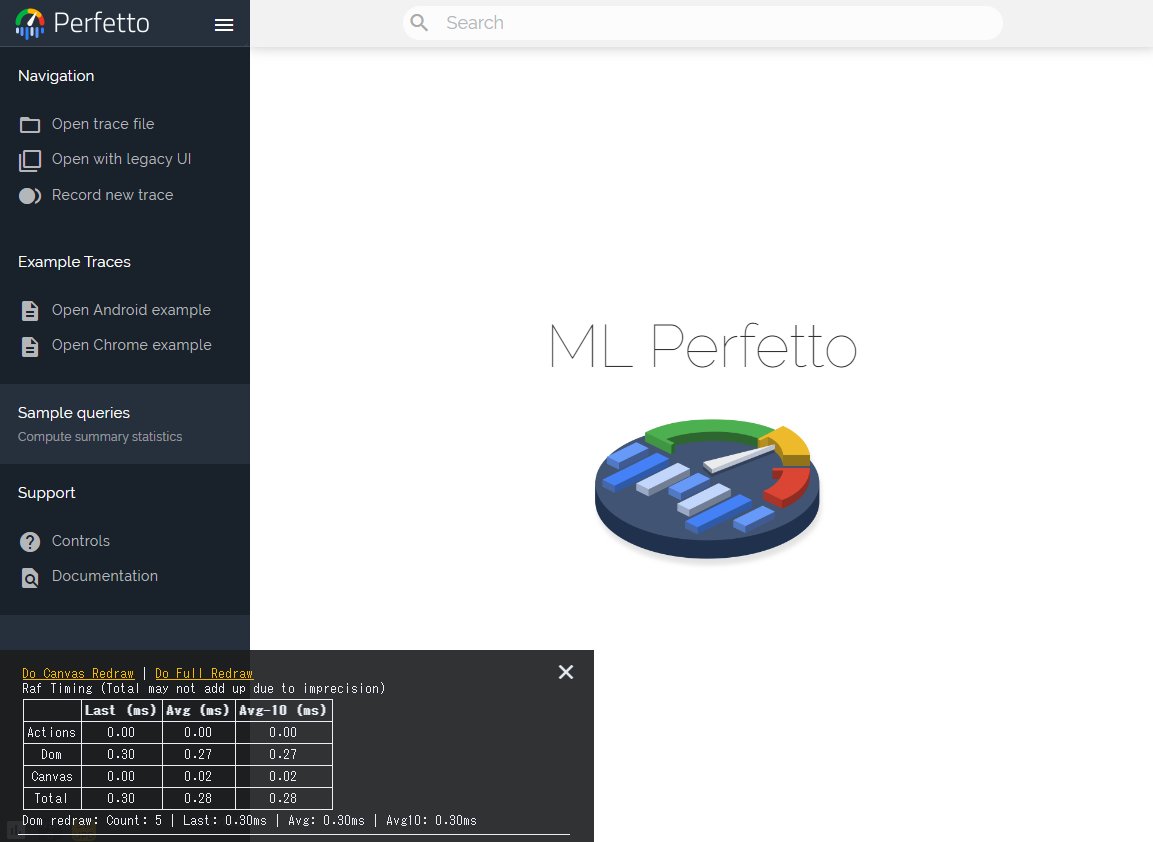The height and width of the screenshot is (842, 1153).
Task: Click the Raf Timing description text
Action: click(x=204, y=689)
